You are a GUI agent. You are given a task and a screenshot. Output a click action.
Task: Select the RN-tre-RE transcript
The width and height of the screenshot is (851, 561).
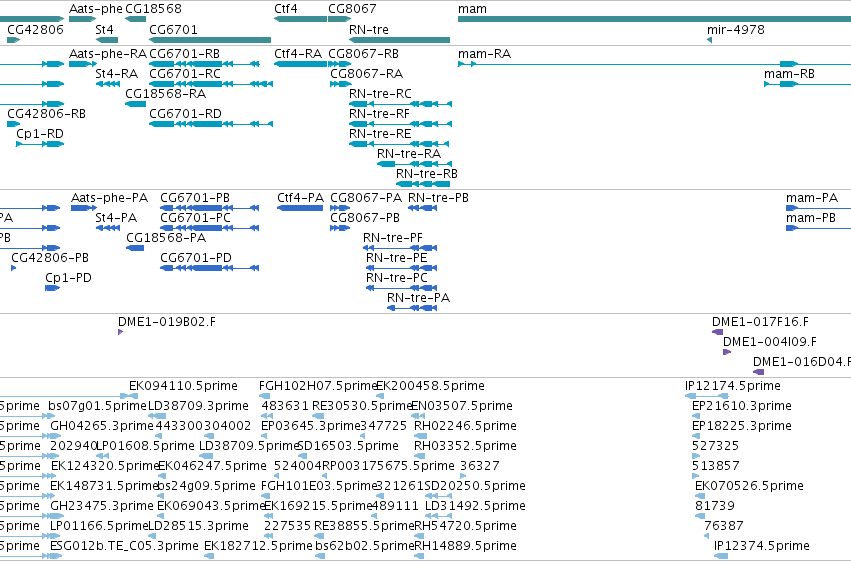click(399, 144)
